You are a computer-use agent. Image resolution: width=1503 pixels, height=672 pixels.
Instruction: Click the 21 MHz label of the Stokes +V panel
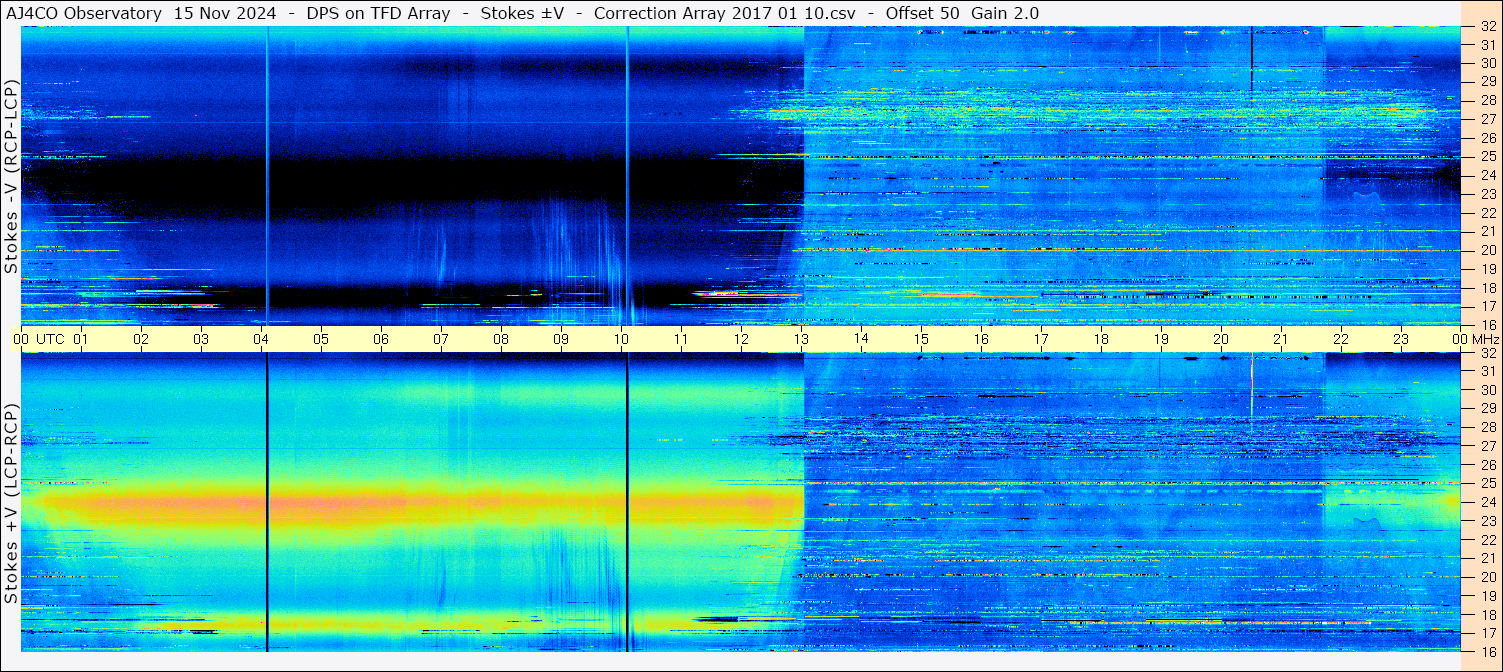pos(1487,558)
